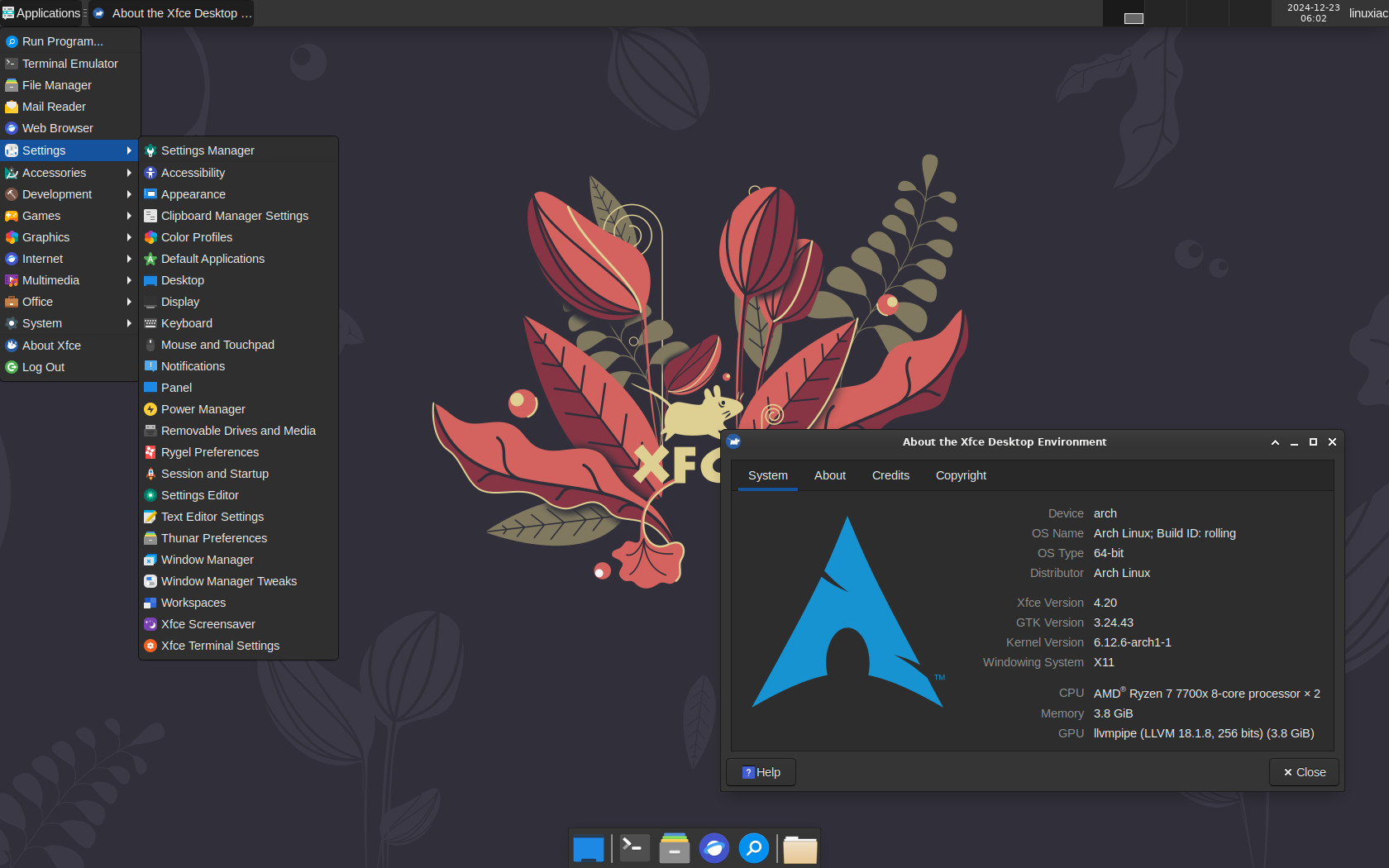
Task: Expand the Development submenu
Action: pos(69,194)
